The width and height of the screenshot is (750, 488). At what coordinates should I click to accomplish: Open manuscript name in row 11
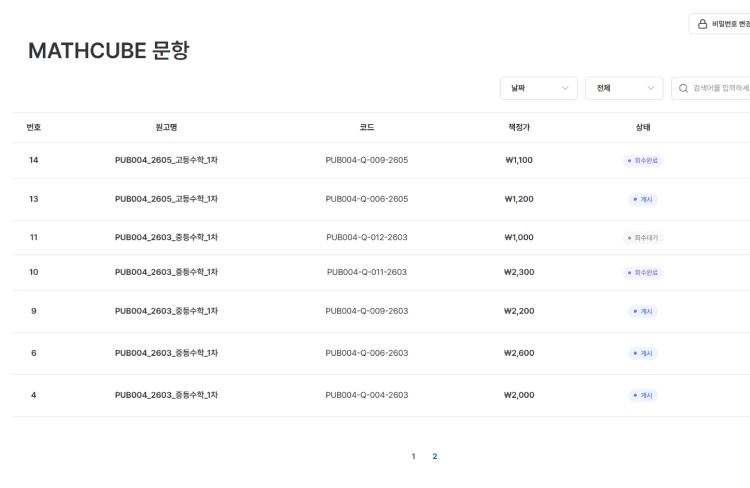point(166,237)
